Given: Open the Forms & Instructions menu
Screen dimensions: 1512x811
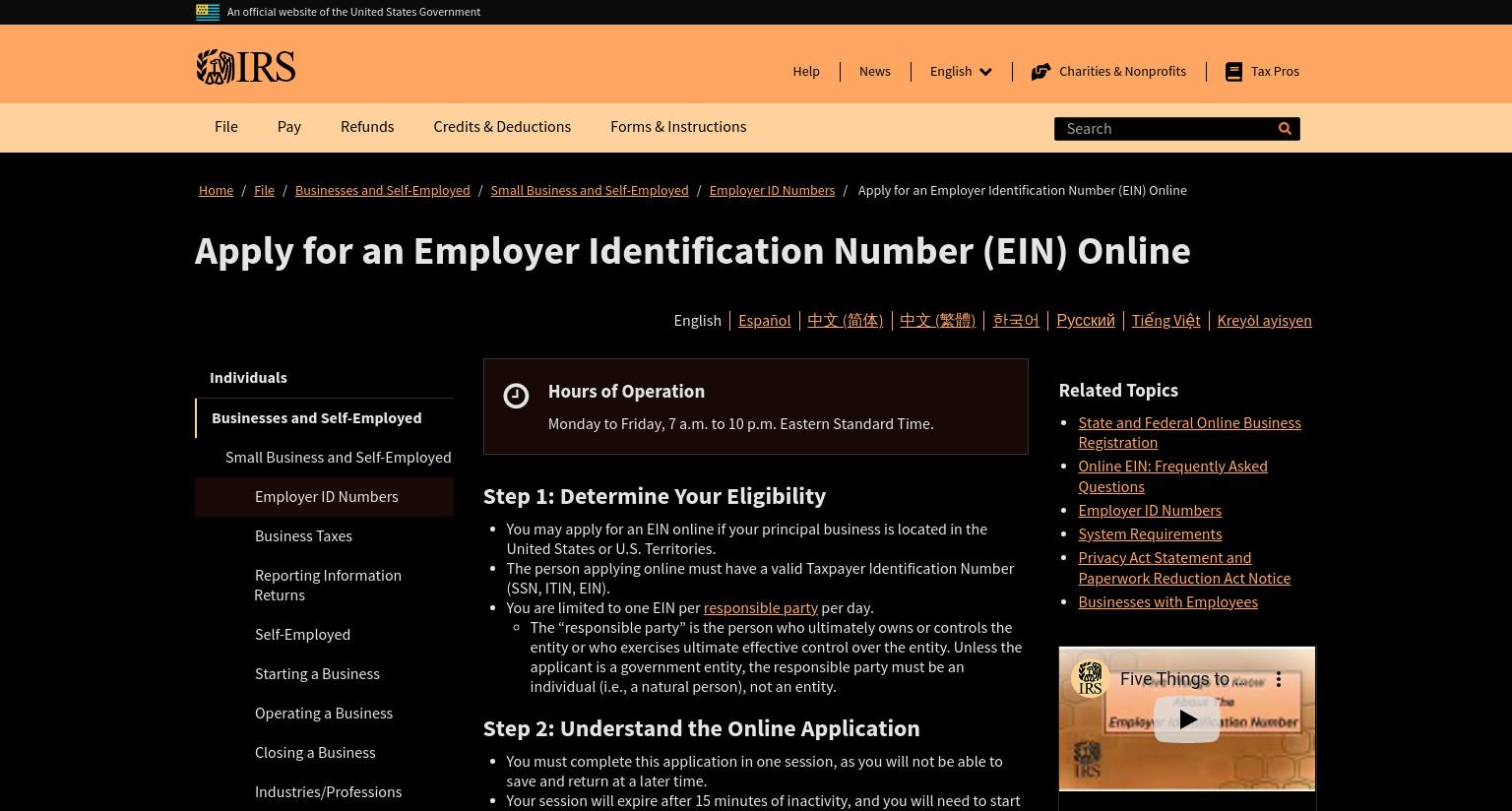Looking at the screenshot, I should [678, 127].
